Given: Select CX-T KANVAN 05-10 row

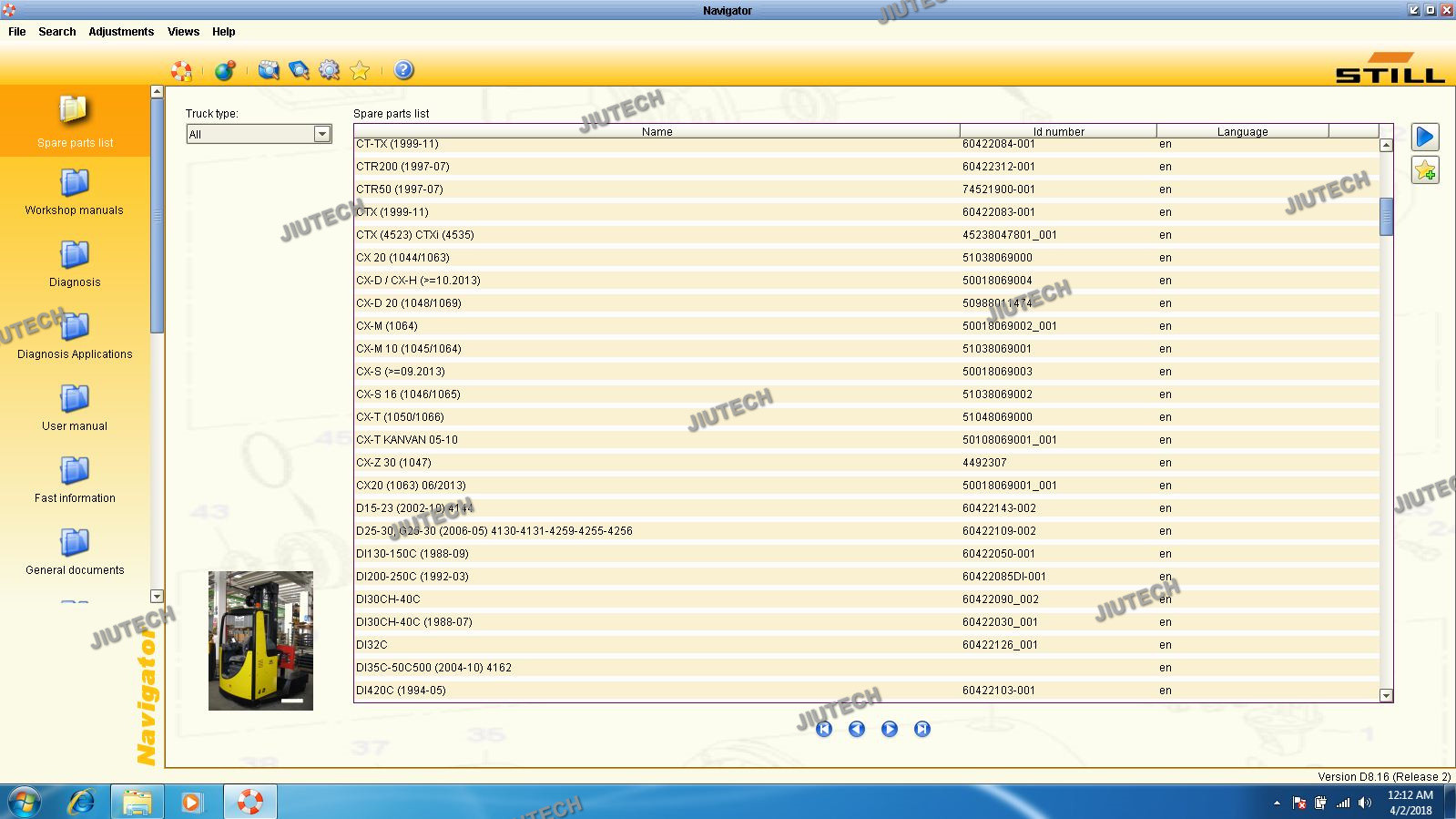Looking at the screenshot, I should (x=867, y=440).
